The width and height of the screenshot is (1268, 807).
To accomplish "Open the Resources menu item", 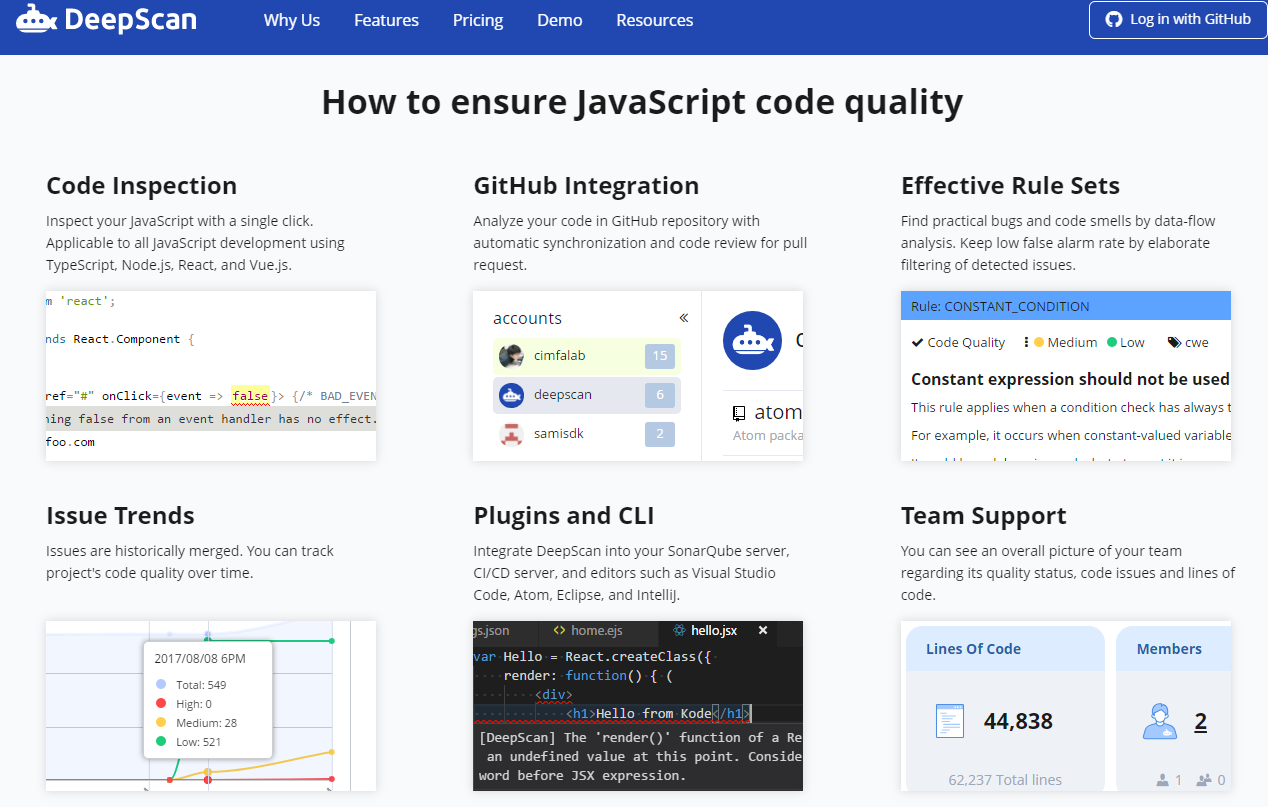I will pyautogui.click(x=655, y=20).
